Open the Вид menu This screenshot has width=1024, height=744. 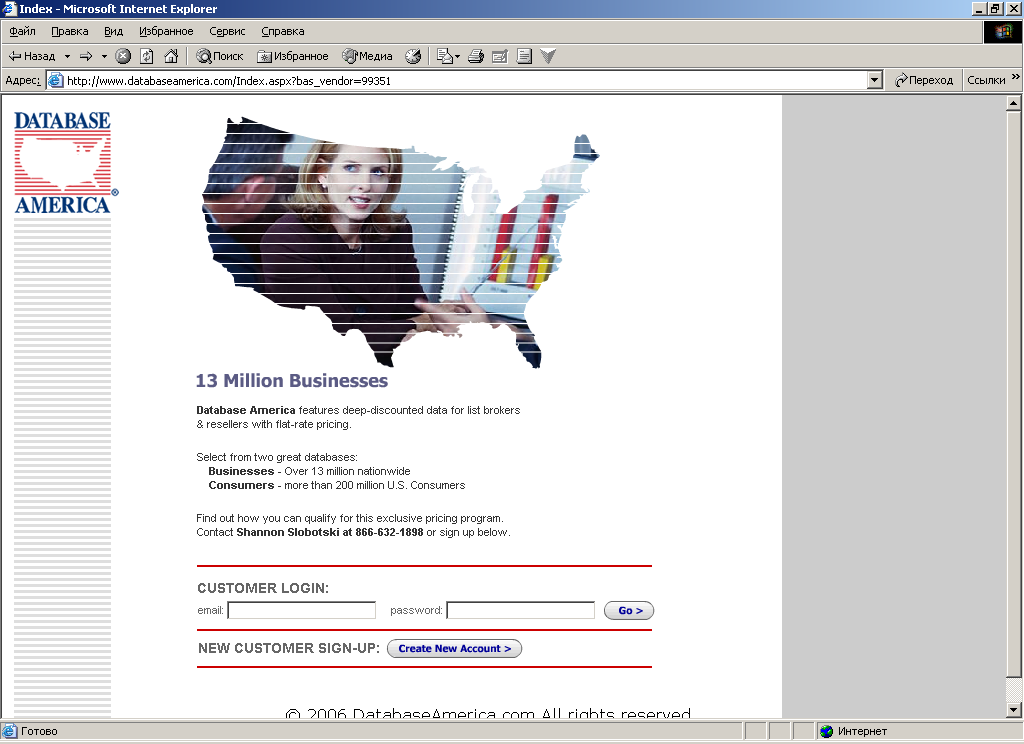pyautogui.click(x=113, y=31)
